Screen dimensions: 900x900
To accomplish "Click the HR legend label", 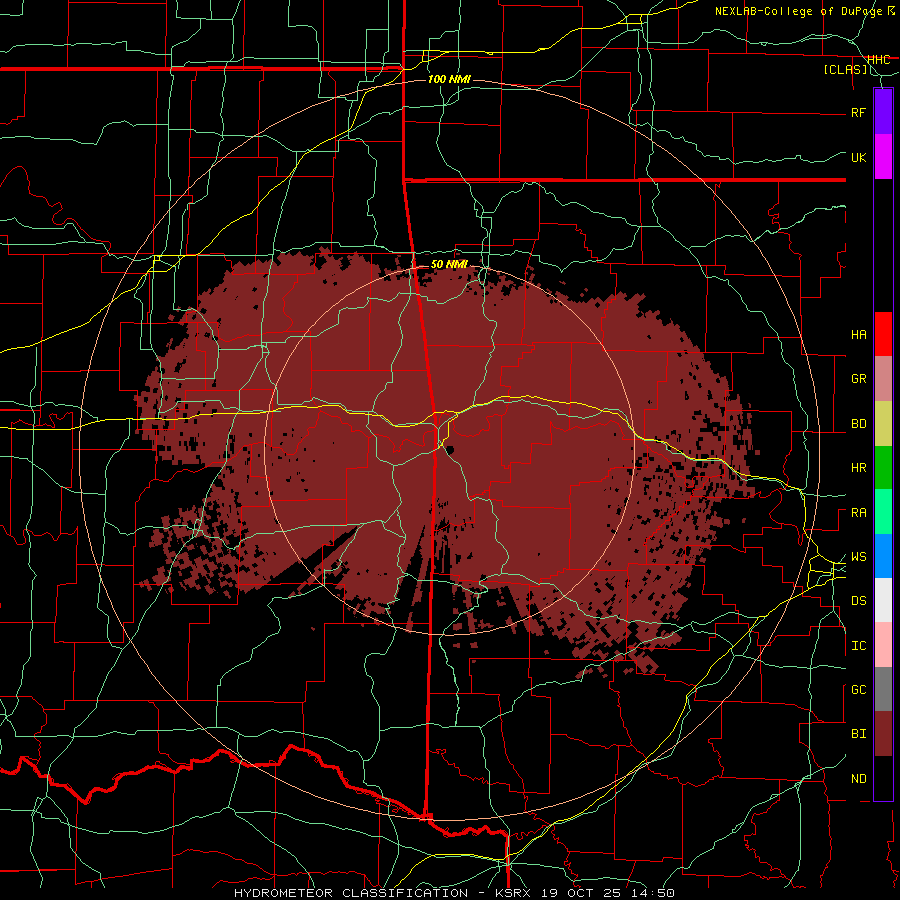I will tap(858, 468).
